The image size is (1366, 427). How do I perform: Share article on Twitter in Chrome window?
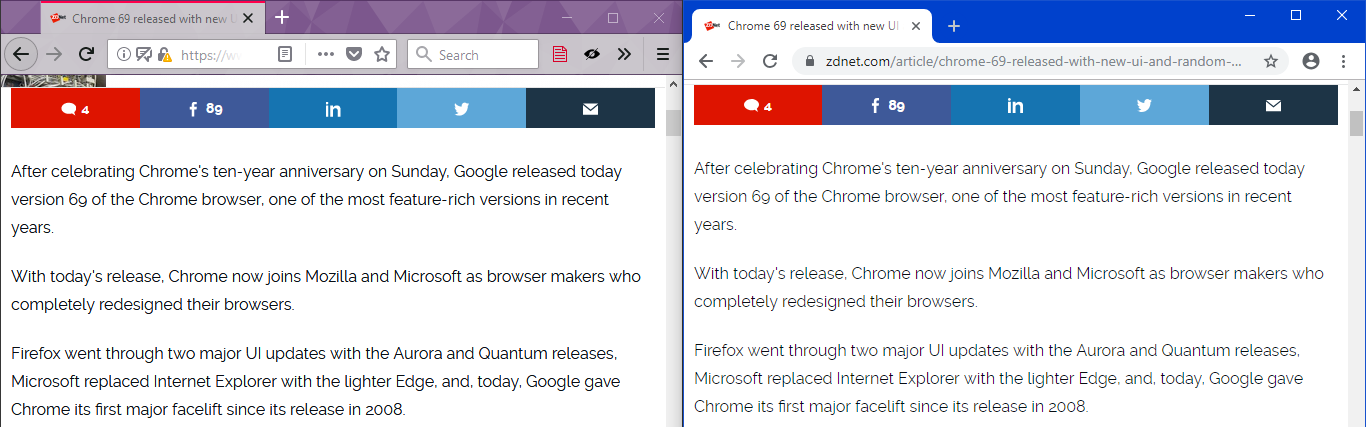(x=1144, y=105)
